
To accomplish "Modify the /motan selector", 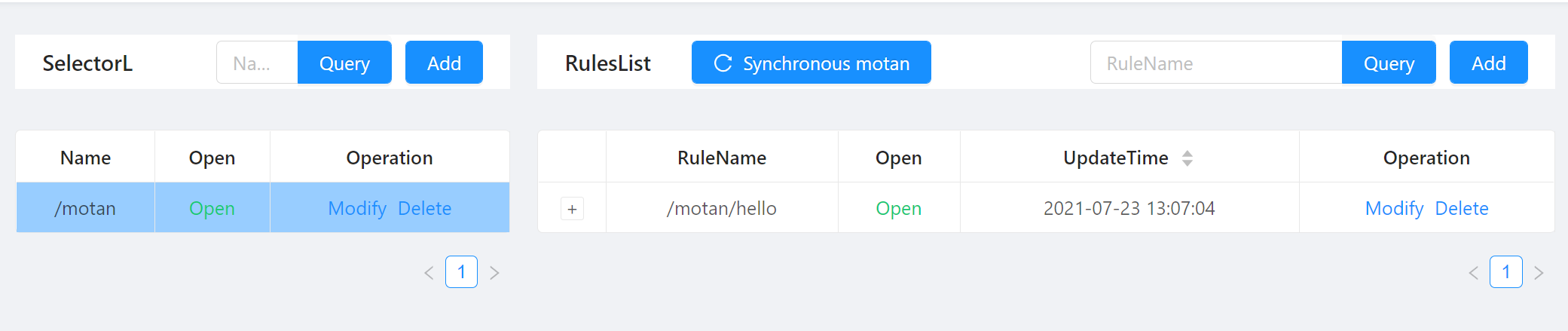I will pos(357,209).
